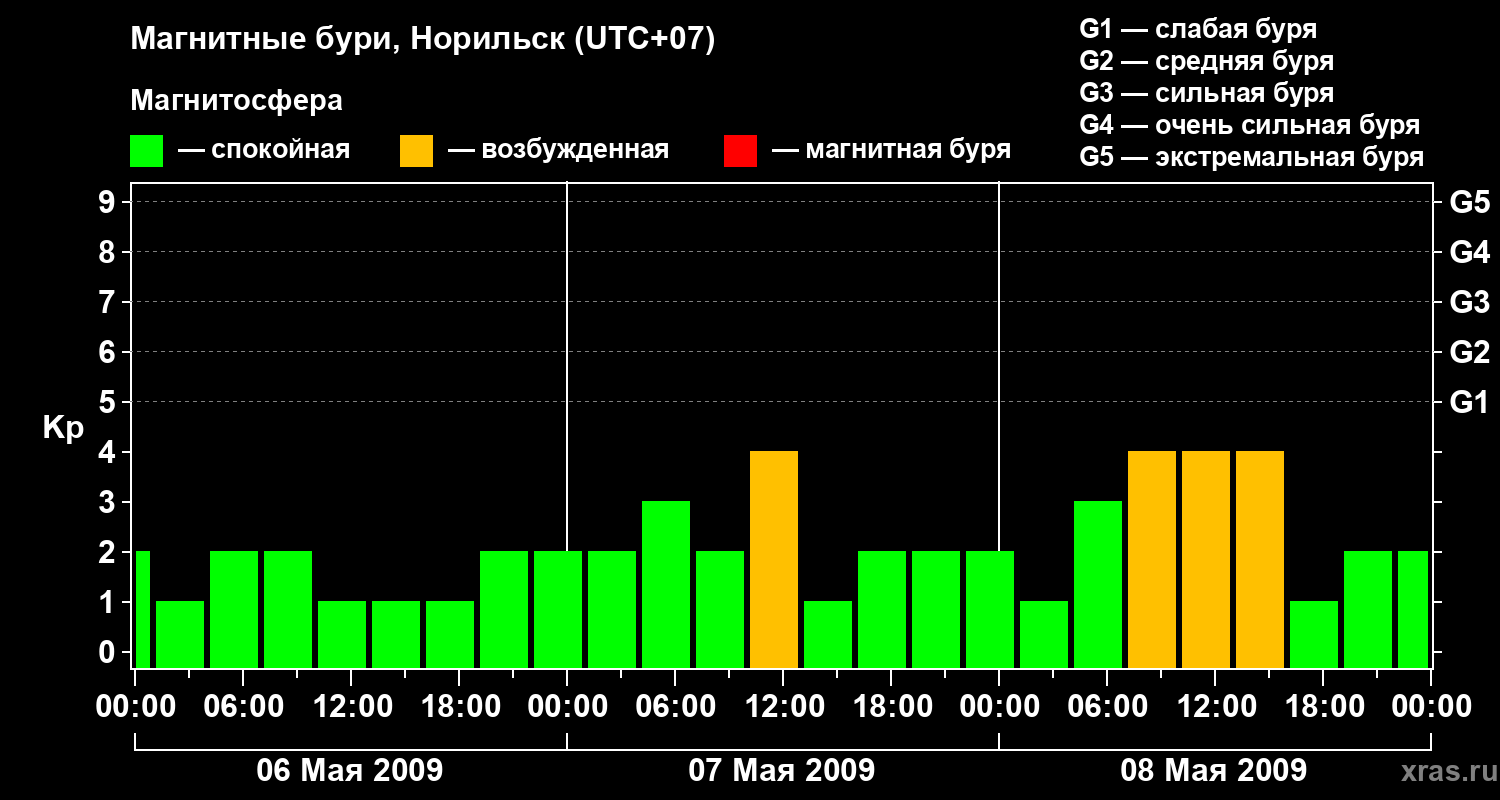Click the '06 Мая 2009' date label
1500x800 pixels.
click(350, 771)
